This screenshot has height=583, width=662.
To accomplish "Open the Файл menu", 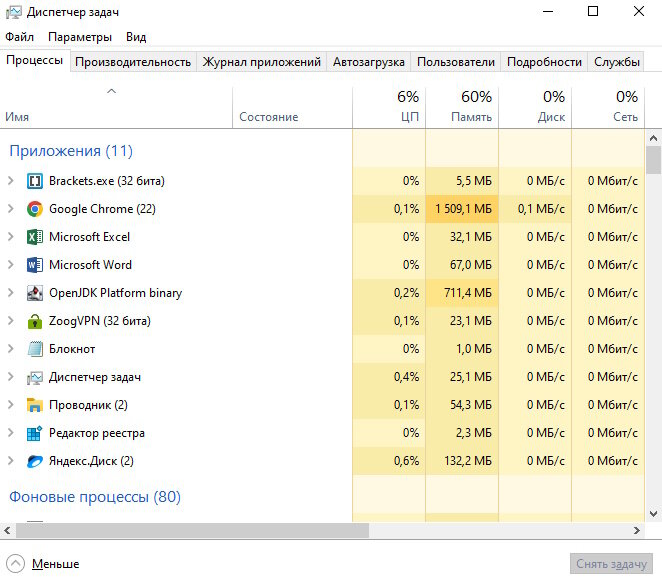I will [x=19, y=37].
